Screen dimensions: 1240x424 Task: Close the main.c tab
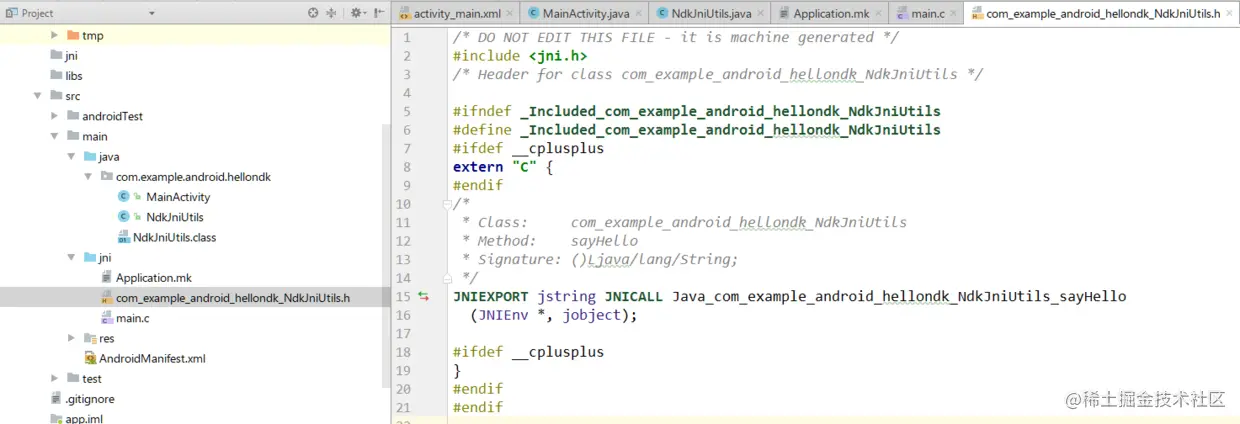tap(954, 14)
